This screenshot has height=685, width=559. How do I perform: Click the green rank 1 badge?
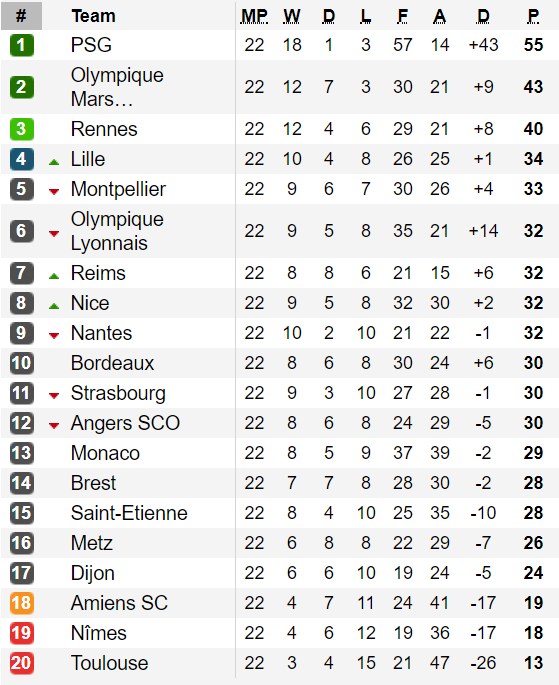[x=21, y=45]
